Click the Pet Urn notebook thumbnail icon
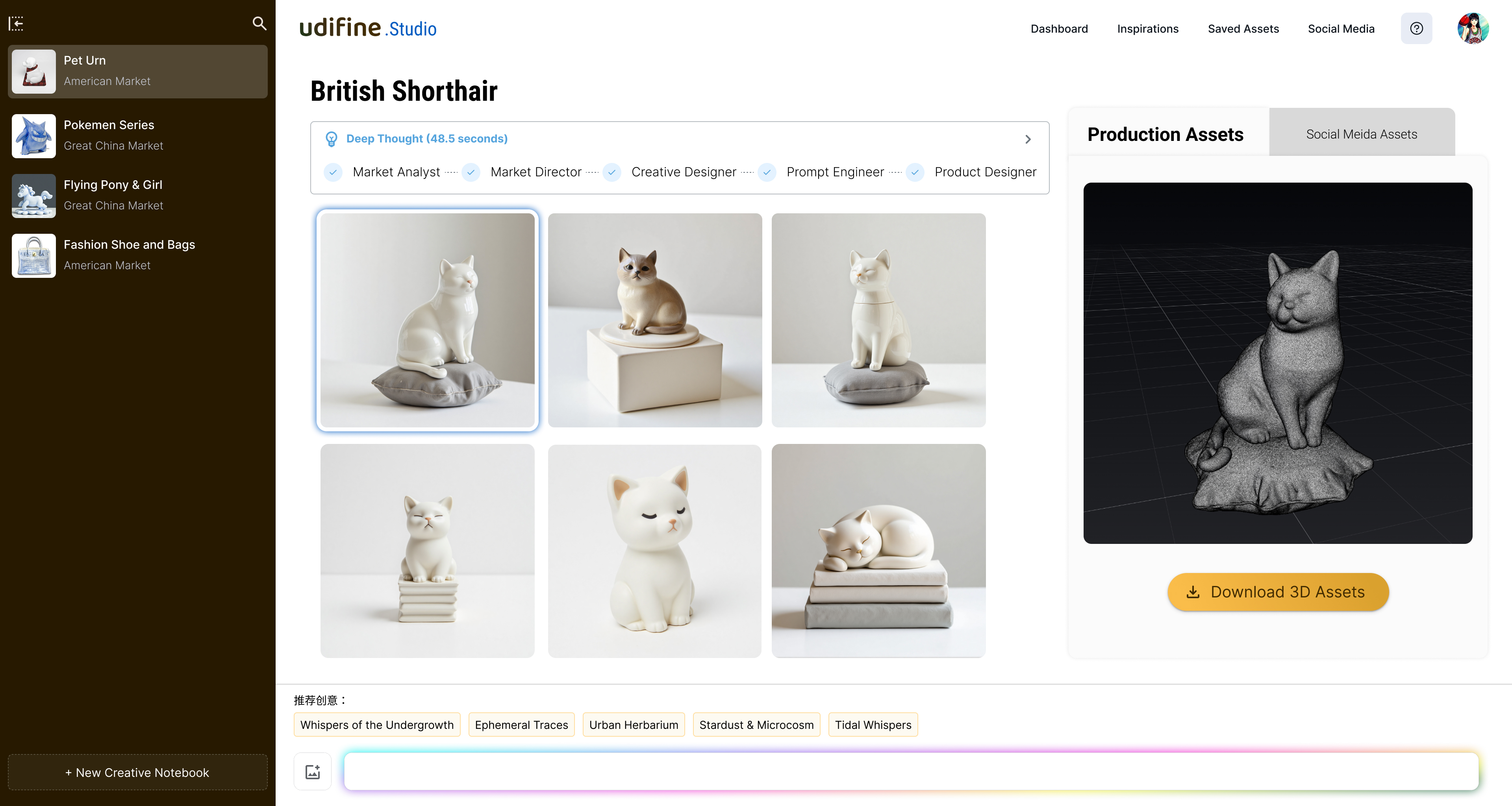The height and width of the screenshot is (806, 1512). point(34,72)
